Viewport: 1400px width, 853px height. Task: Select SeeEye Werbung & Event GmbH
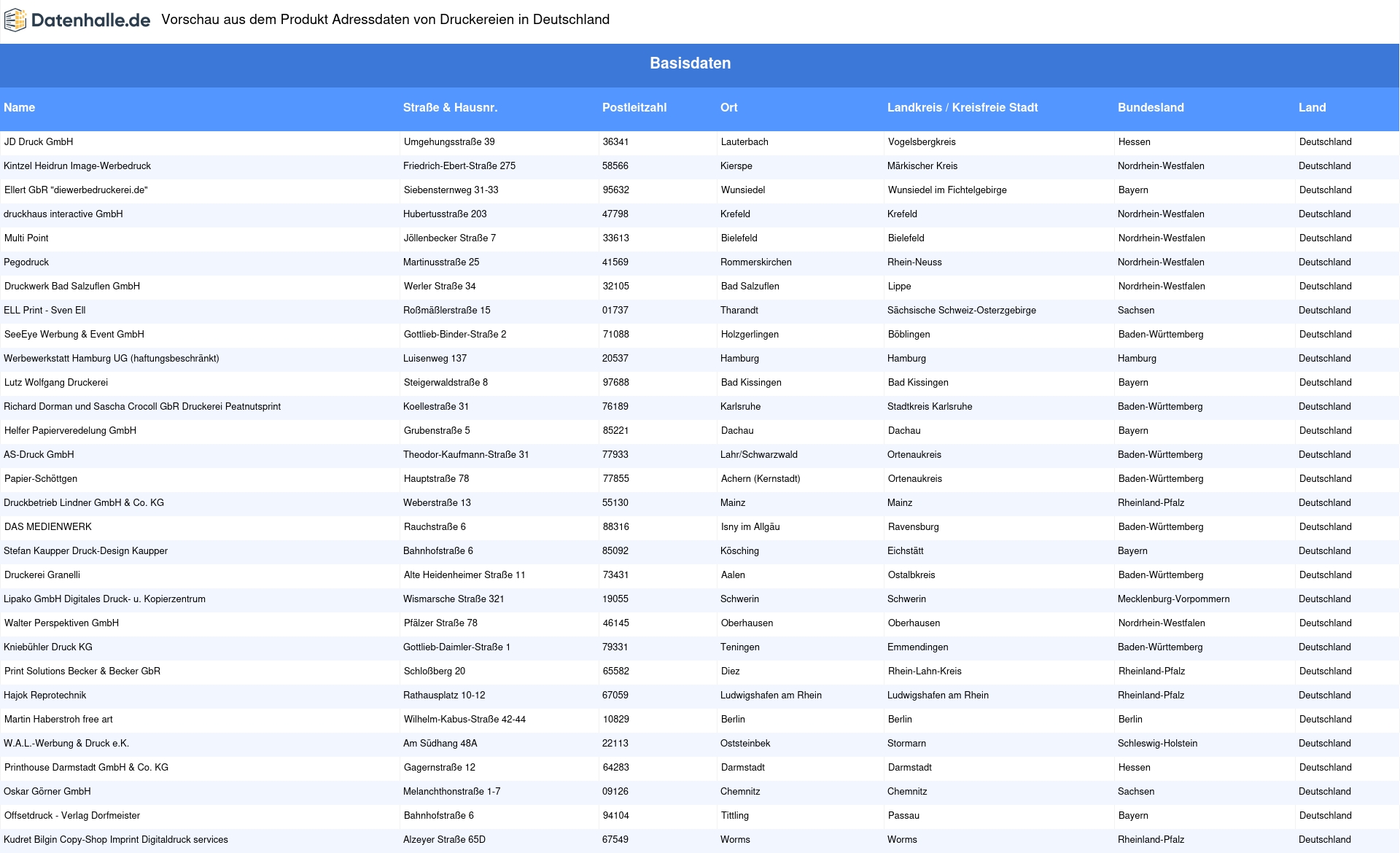point(74,335)
